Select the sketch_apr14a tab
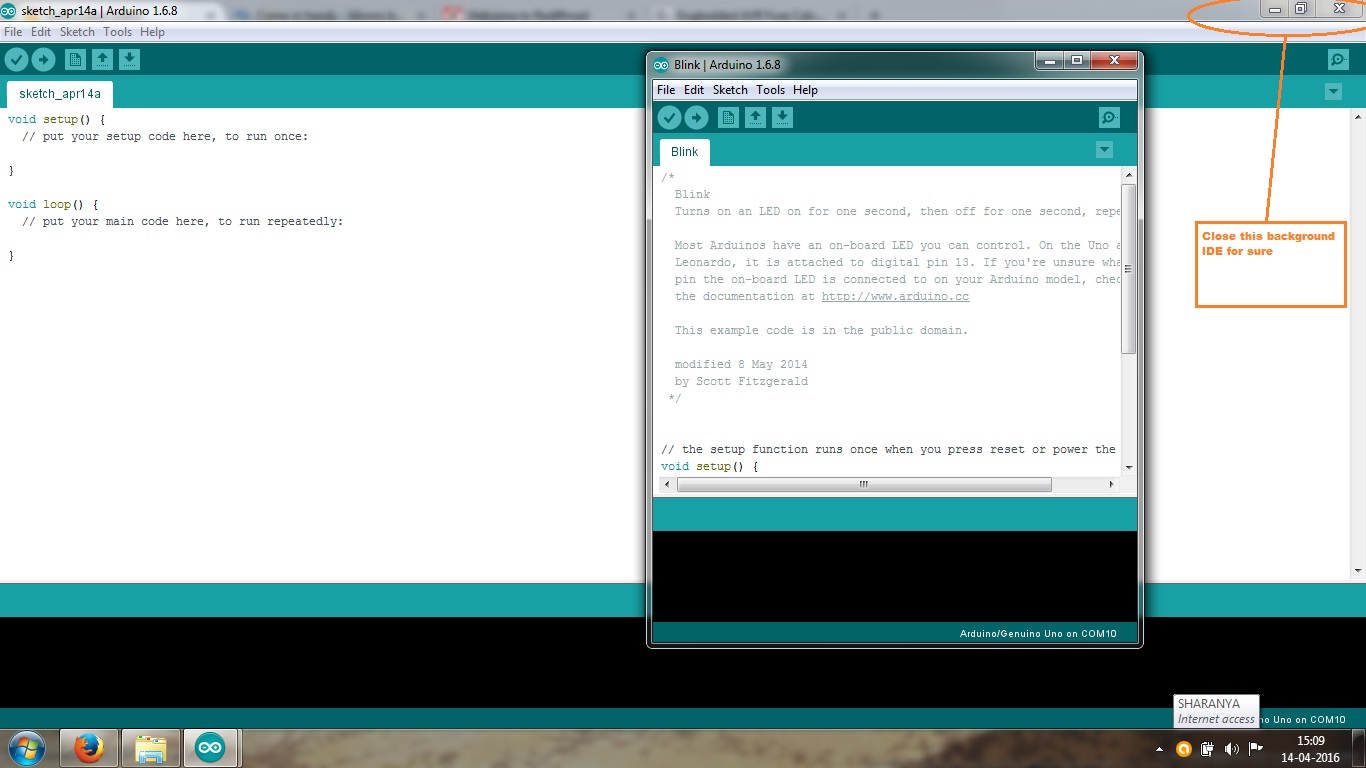Viewport: 1366px width, 768px height. [60, 94]
